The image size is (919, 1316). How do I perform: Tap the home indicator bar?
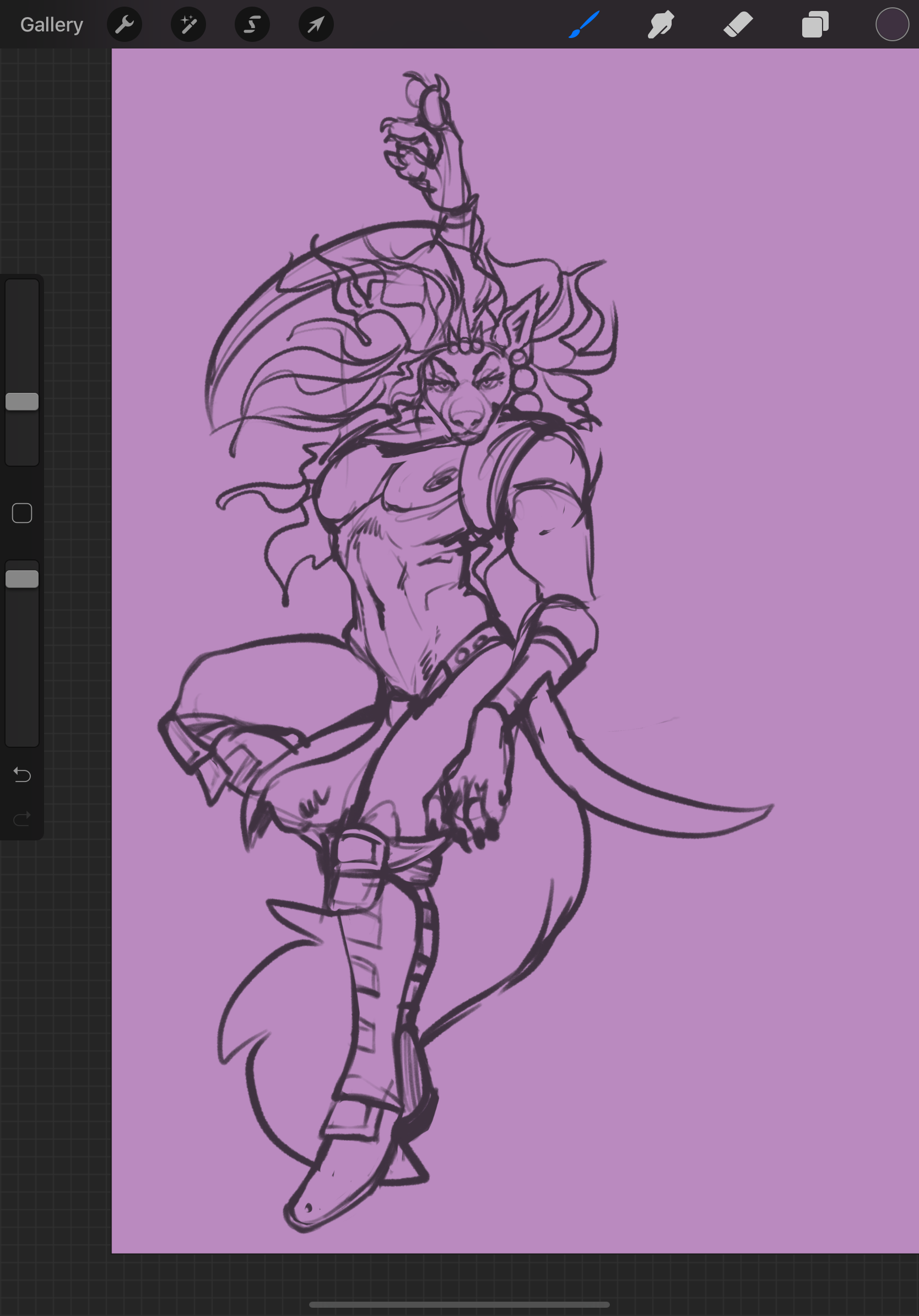(459, 1305)
